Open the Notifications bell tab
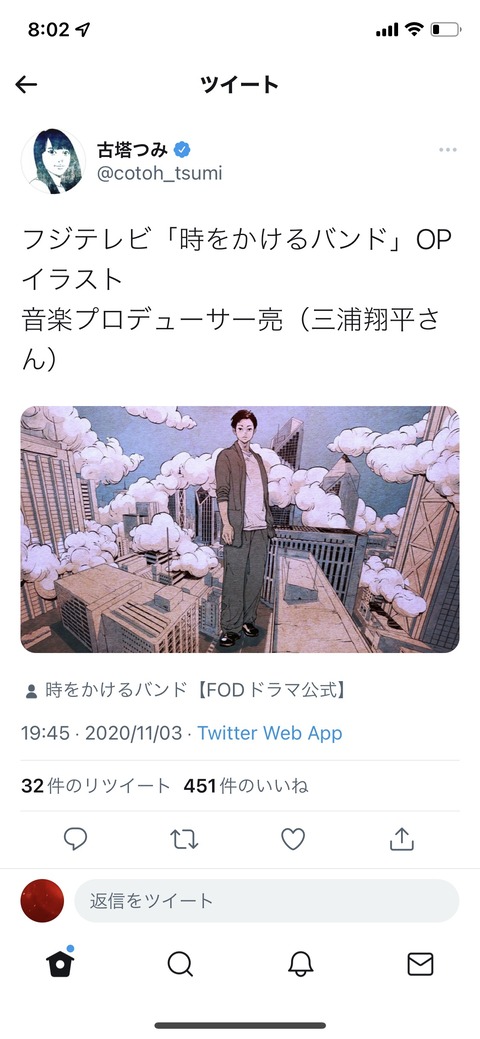The image size is (480, 1039). (x=300, y=964)
